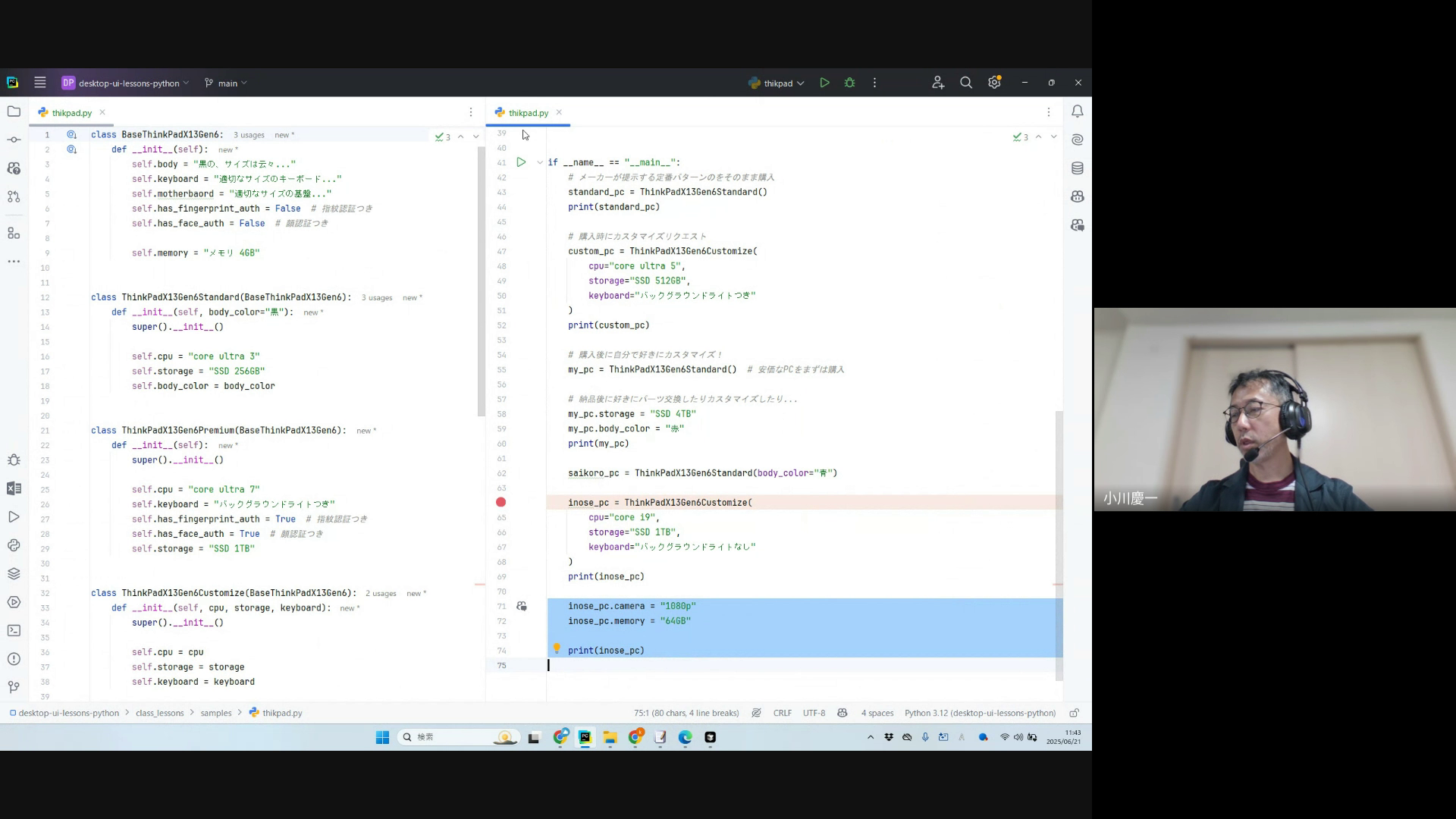Open the Database tool window icon
The width and height of the screenshot is (1456, 819).
(x=1077, y=168)
